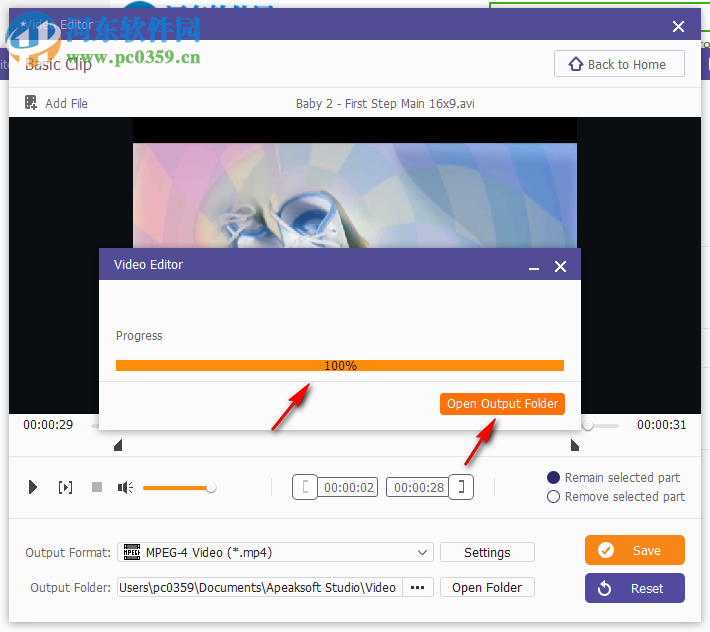Click the Output Folder path field
710x632 pixels.
(260, 588)
